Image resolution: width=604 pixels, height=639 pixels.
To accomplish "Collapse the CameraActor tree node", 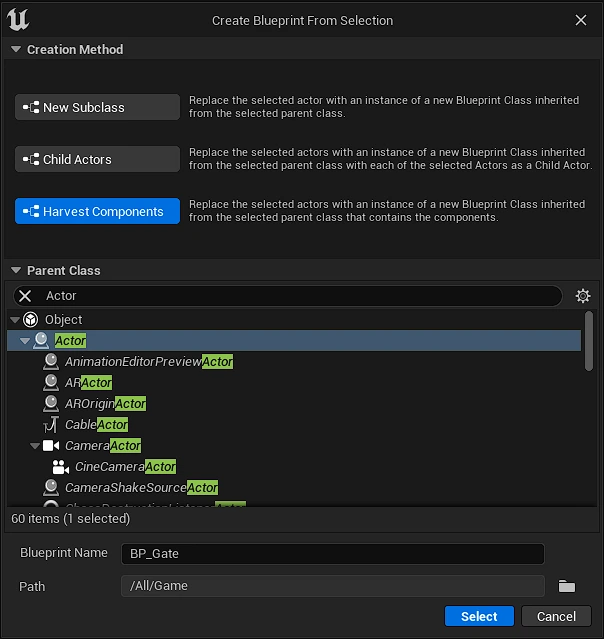I will (35, 446).
